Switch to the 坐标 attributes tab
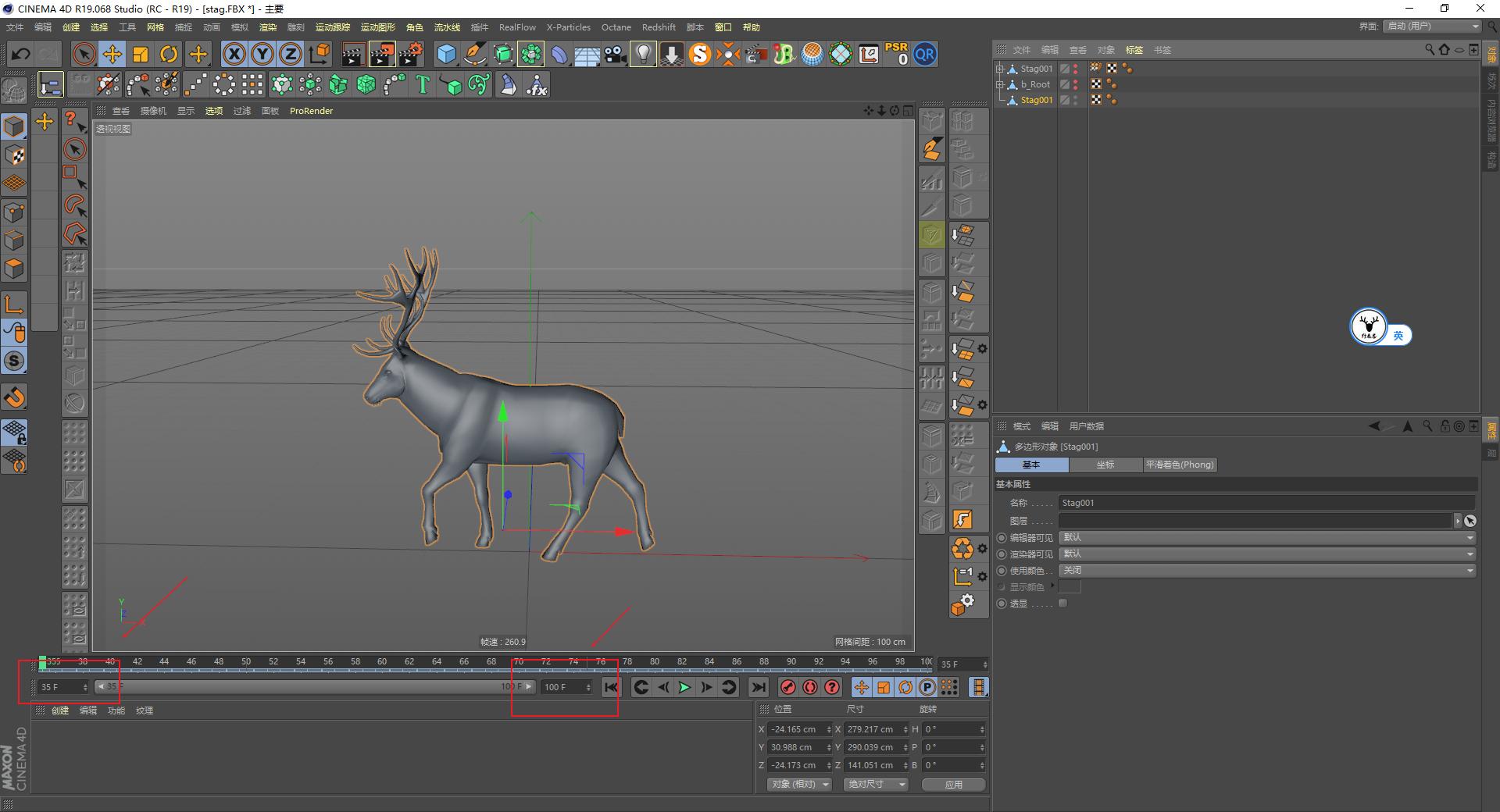The image size is (1500, 812). pyautogui.click(x=1105, y=465)
